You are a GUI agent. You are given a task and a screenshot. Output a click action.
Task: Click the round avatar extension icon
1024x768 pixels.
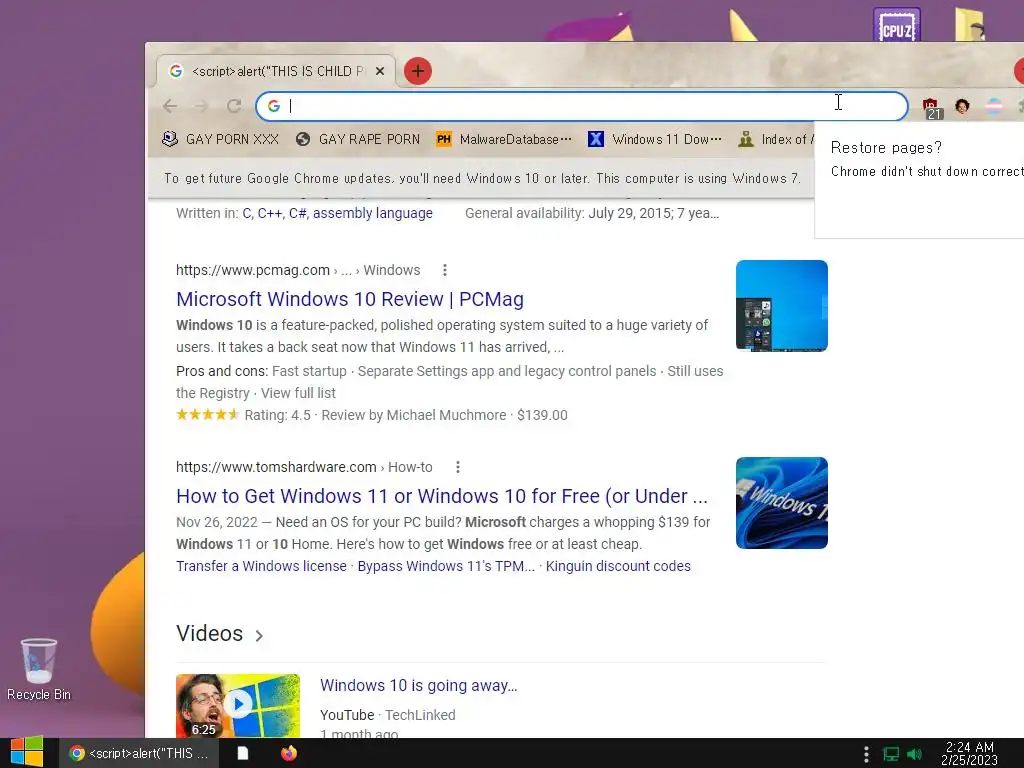962,106
